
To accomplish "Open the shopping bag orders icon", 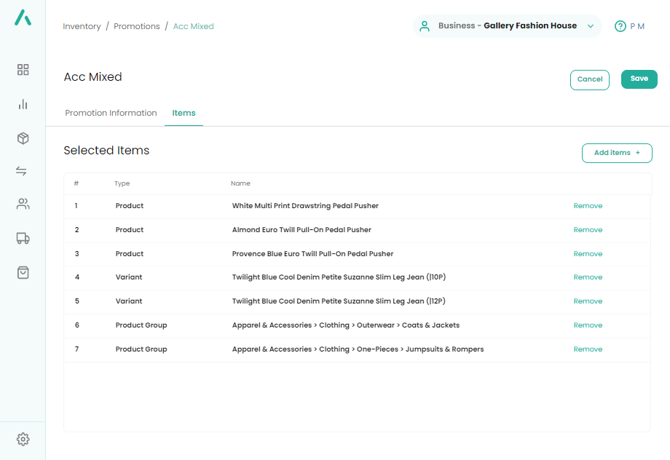I will click(x=23, y=272).
